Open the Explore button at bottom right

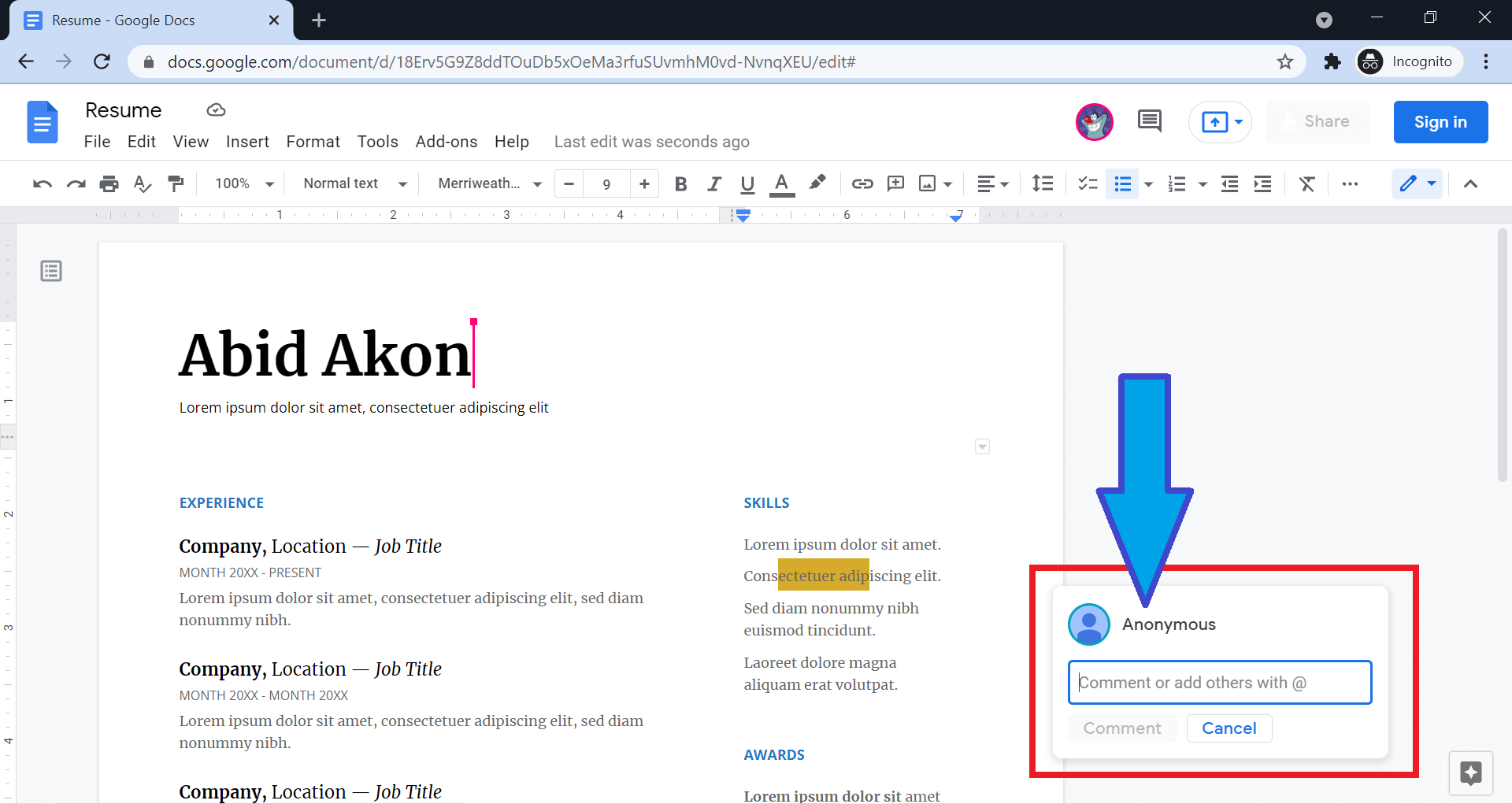click(1471, 773)
